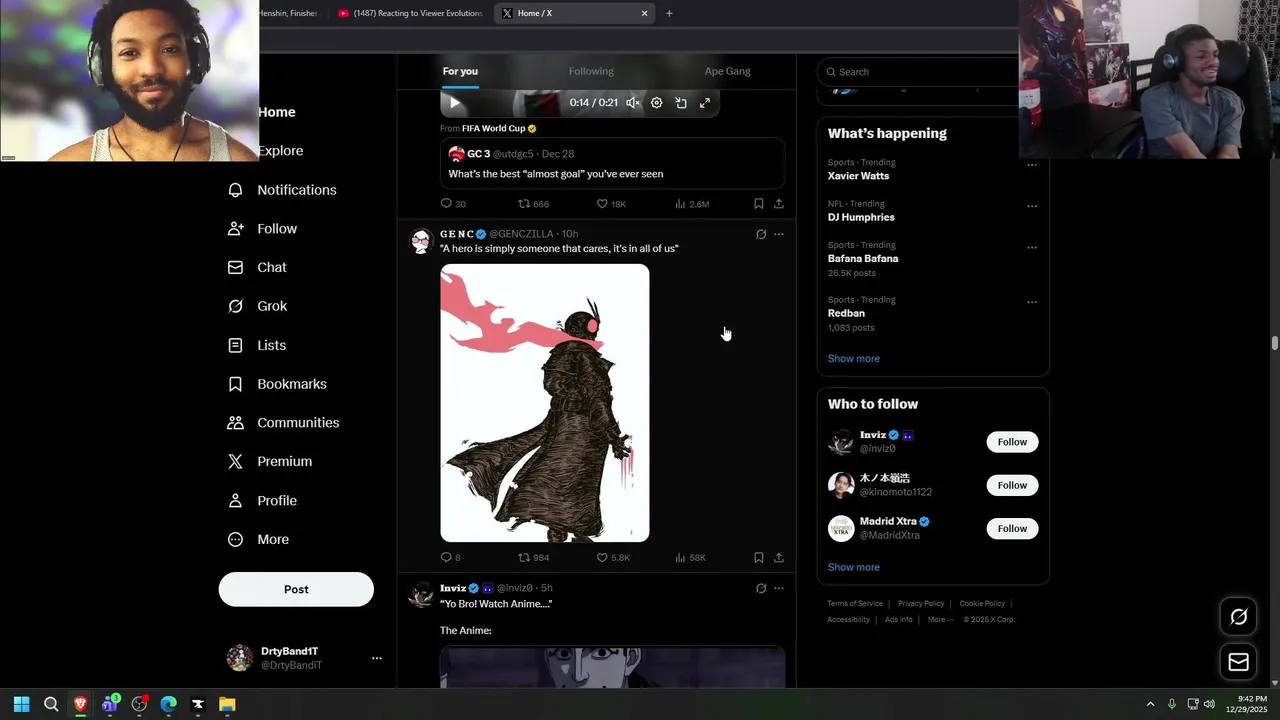Viewport: 1280px width, 720px height.
Task: Click the Post button
Action: [x=296, y=589]
